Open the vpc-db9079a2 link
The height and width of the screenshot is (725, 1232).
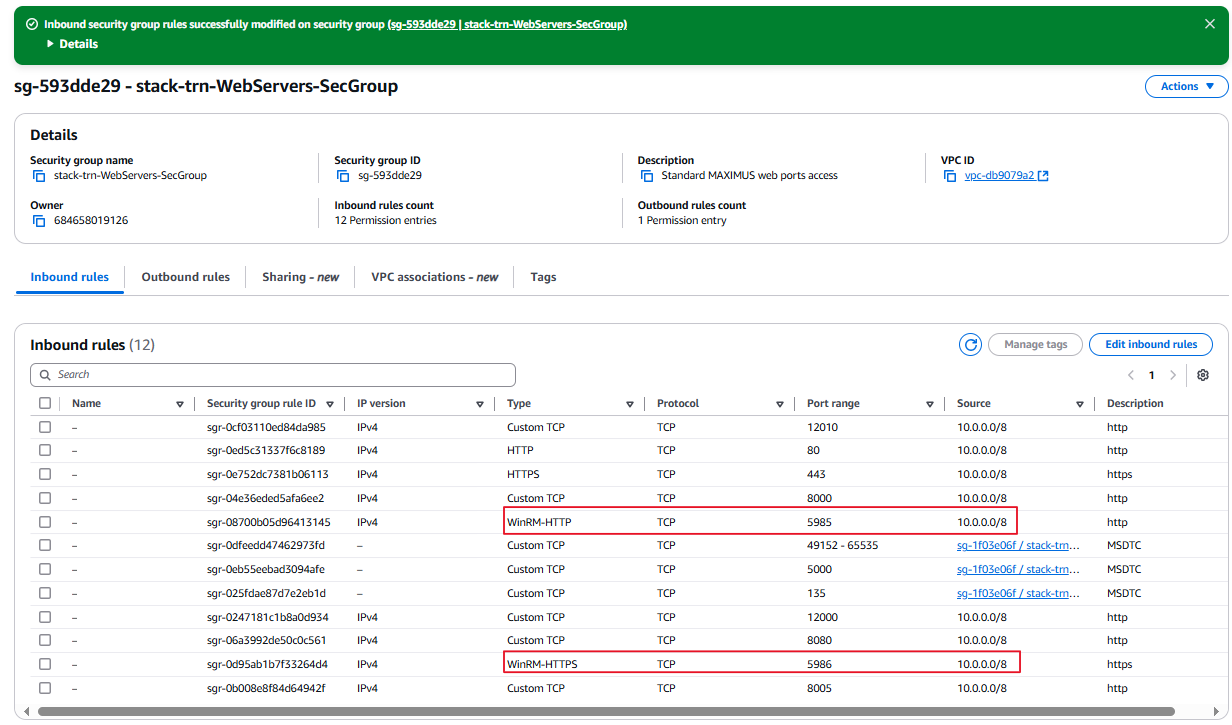tap(999, 176)
